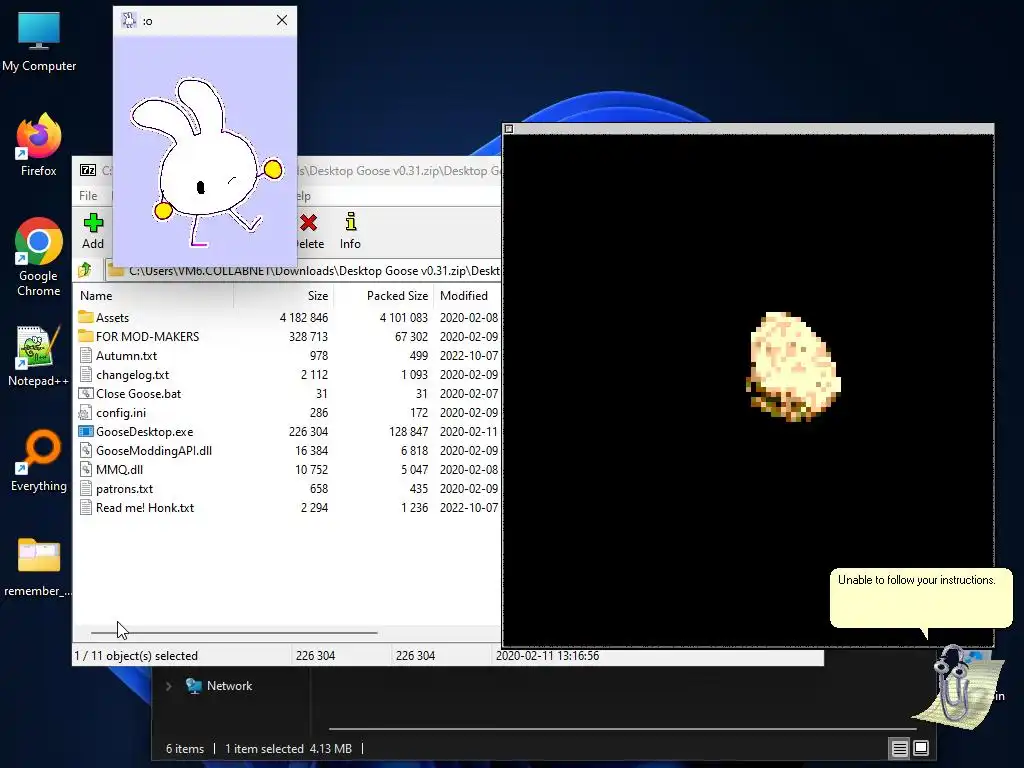Click the 2022-10-07 date of Autumn.txt
1024x768 pixels.
(469, 355)
